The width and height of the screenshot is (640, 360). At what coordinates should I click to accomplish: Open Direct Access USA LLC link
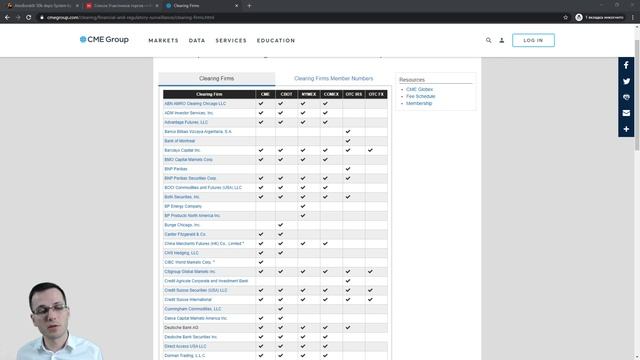[x=185, y=347]
